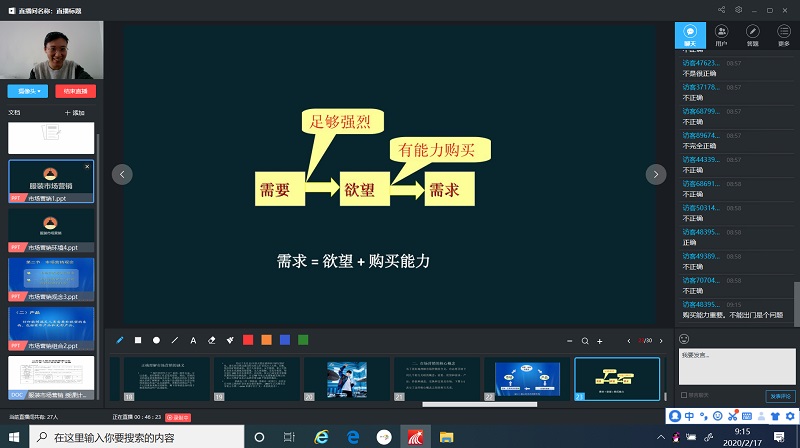Go to previous slide using left arrow circle
800x448 pixels.
pos(122,175)
